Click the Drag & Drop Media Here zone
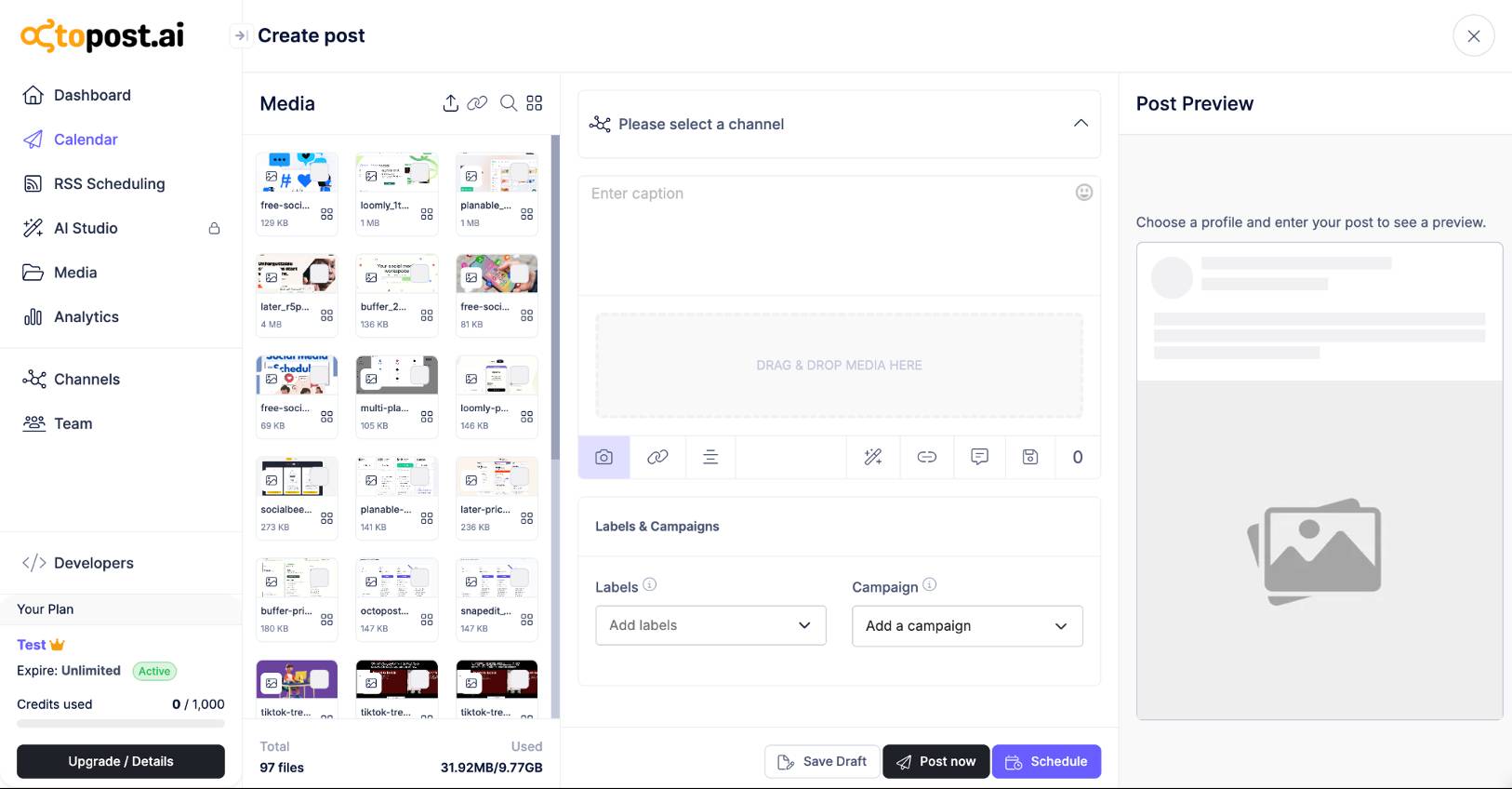Image resolution: width=1512 pixels, height=789 pixels. pyautogui.click(x=839, y=366)
